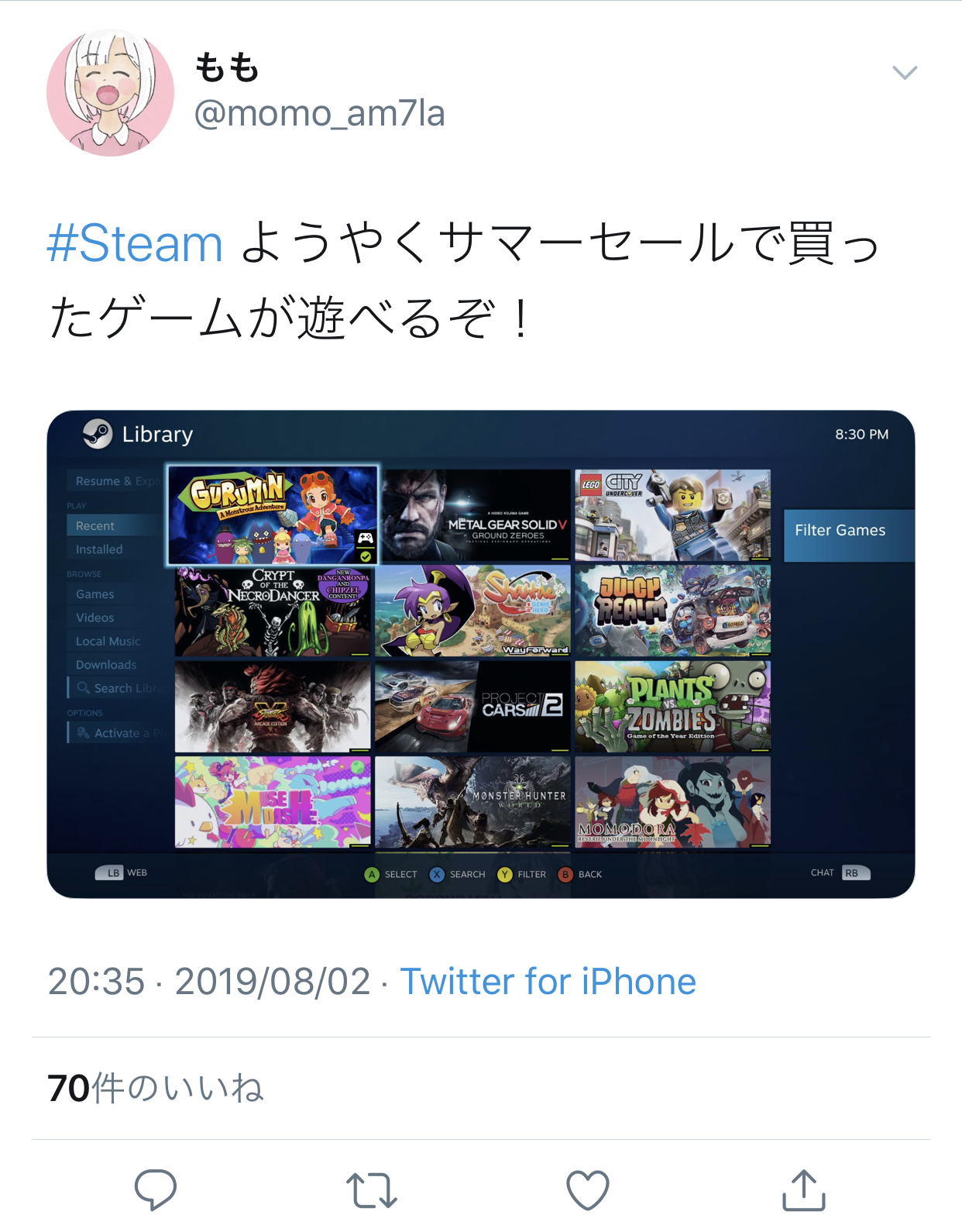Open the Monster Hunter World tile
The height and width of the screenshot is (1232, 962).
tap(472, 802)
